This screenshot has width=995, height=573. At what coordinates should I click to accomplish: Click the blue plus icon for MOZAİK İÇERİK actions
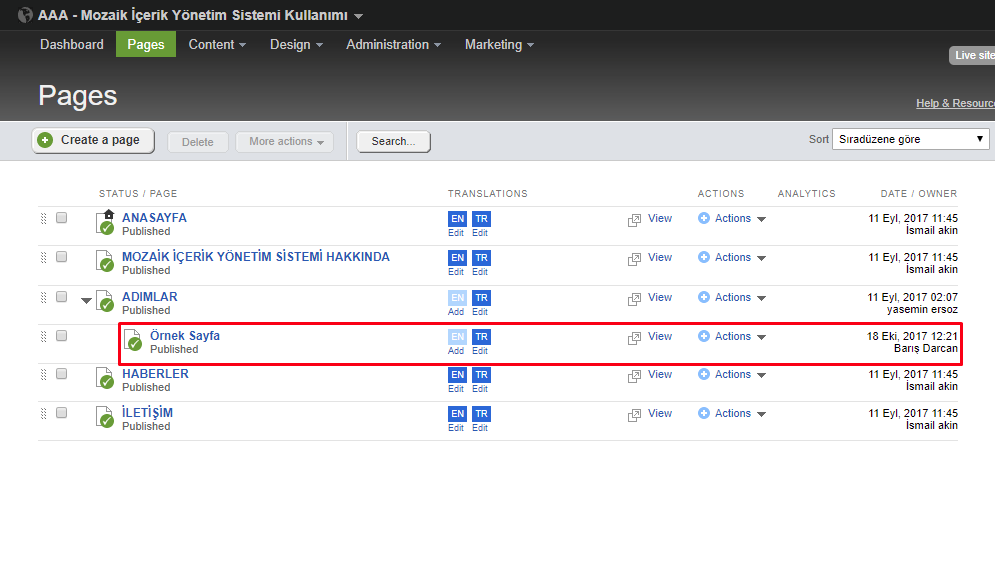(x=704, y=257)
